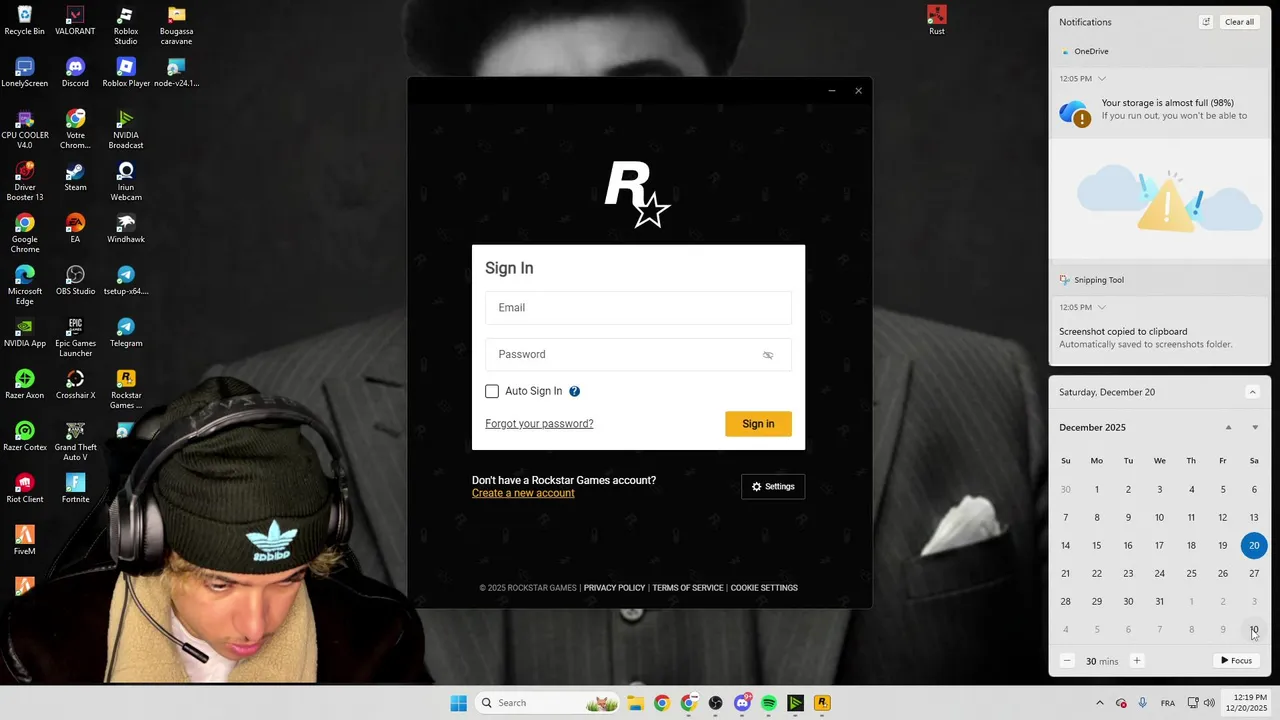Select the LonelyScreen desktop icon
The image size is (1280, 720).
click(25, 73)
